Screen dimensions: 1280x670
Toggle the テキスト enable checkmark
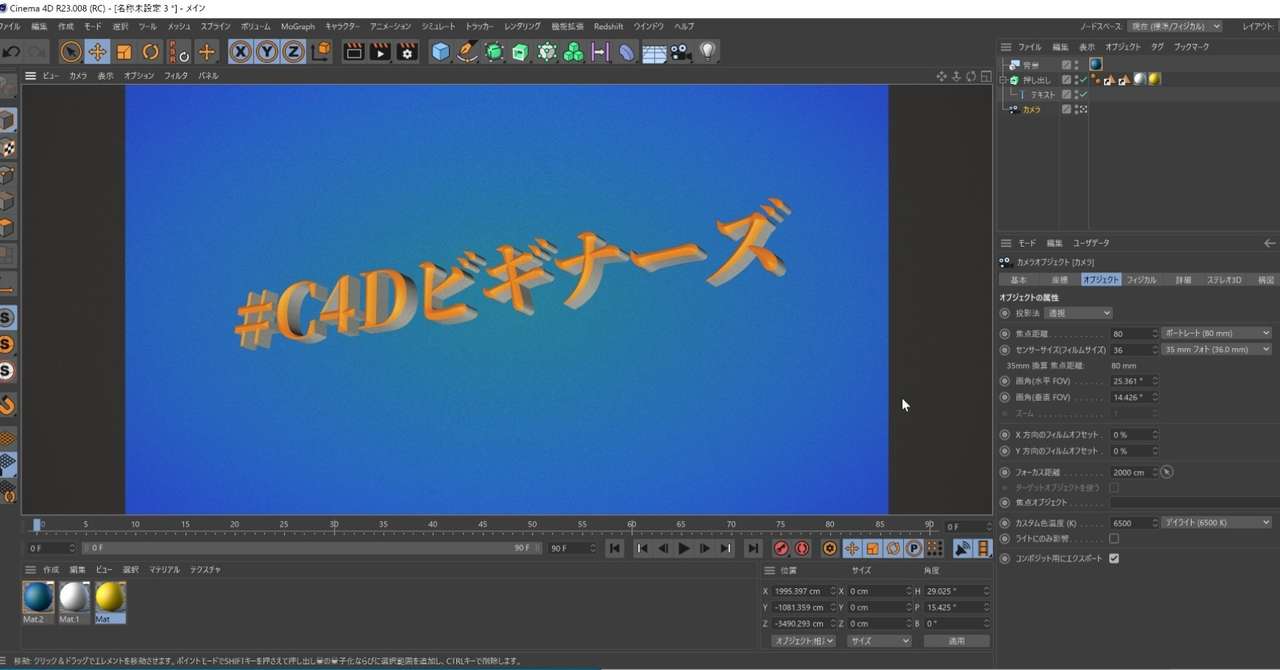1083,95
